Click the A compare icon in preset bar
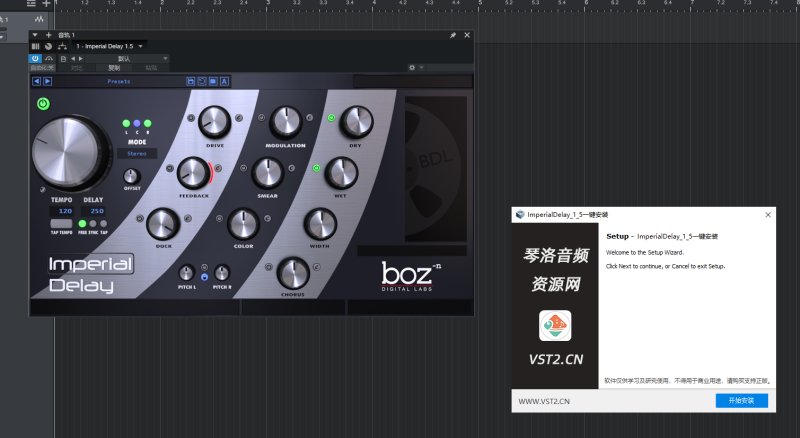Screen dimensions: 800x438 click(x=225, y=81)
